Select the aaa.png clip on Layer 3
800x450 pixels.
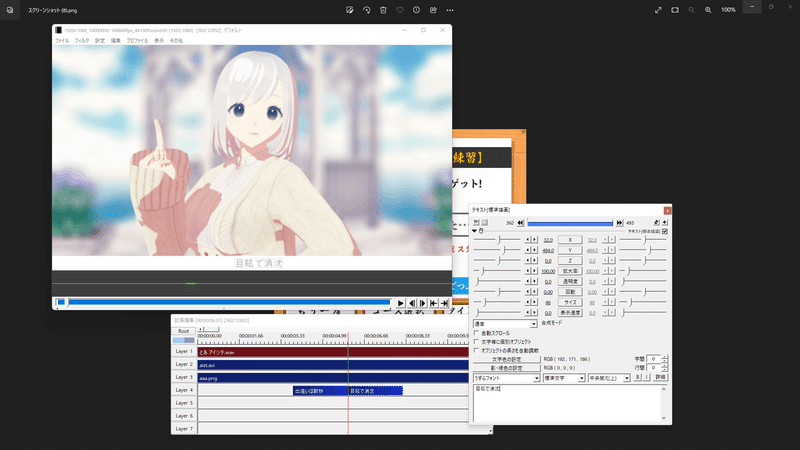point(333,378)
